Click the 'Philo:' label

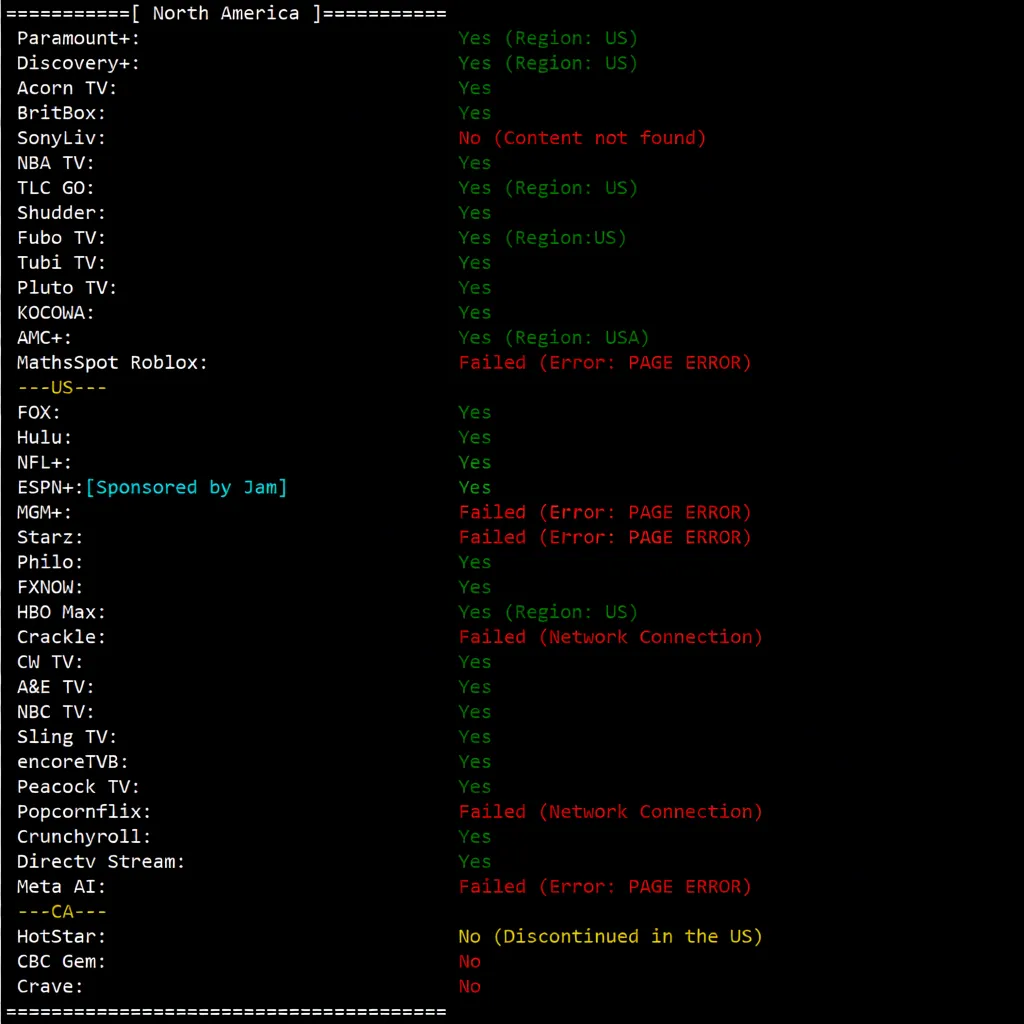[x=50, y=562]
